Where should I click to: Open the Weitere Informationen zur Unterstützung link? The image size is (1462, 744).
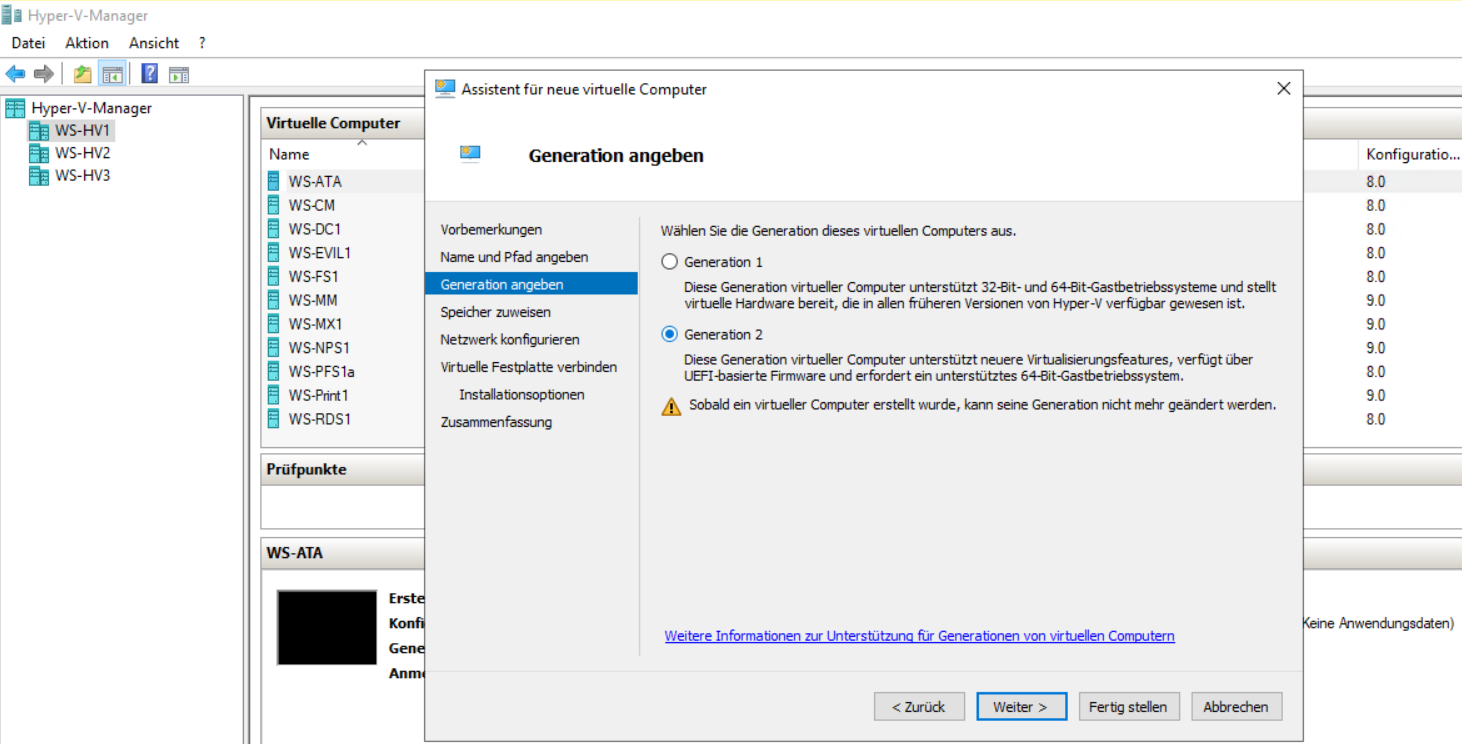[919, 636]
